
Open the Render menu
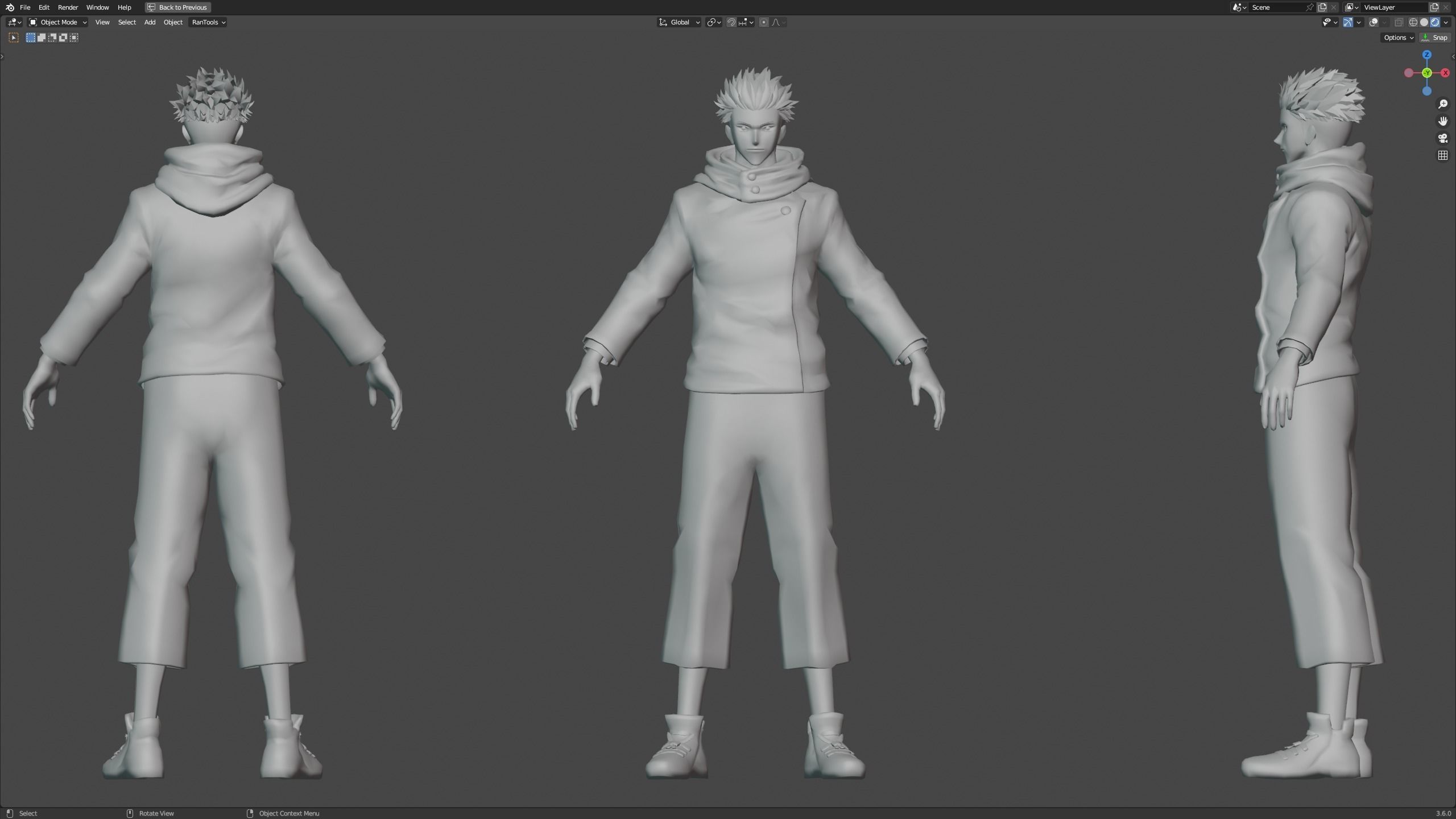68,7
